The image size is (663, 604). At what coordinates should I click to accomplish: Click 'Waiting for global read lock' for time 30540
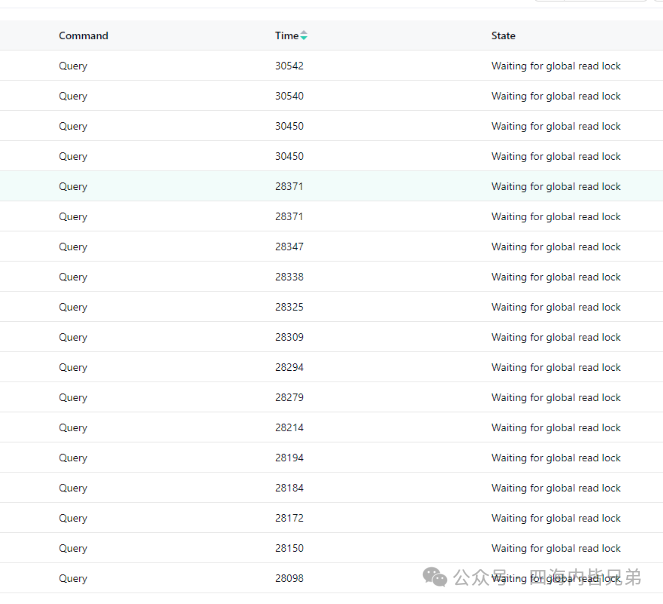click(556, 96)
